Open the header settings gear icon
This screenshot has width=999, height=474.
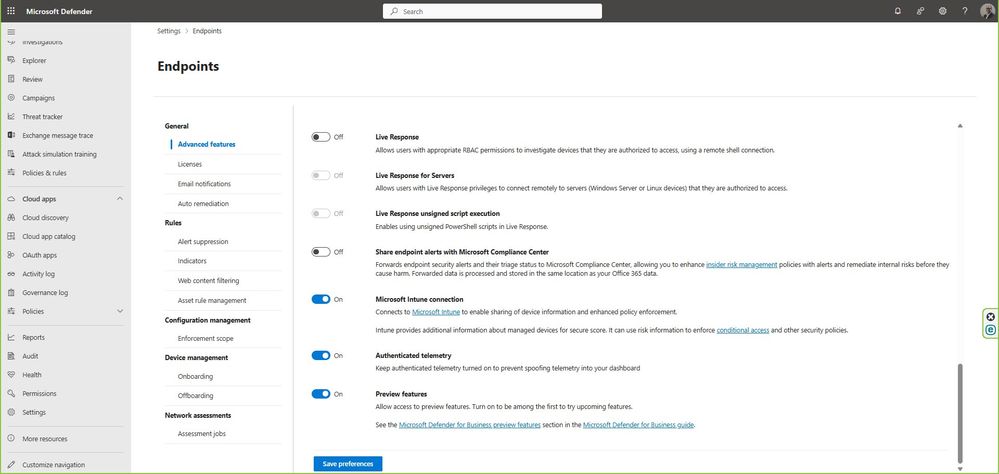(x=942, y=11)
